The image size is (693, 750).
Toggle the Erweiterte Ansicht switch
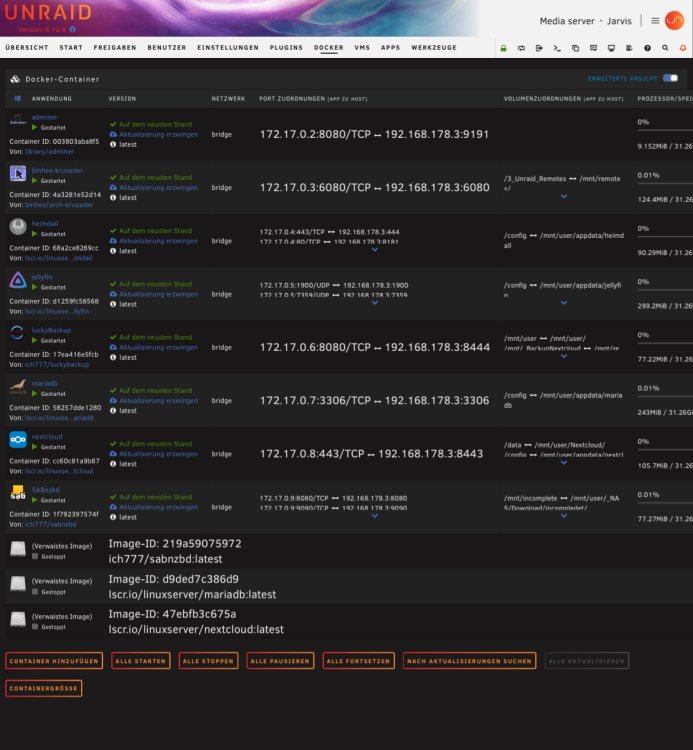[671, 78]
